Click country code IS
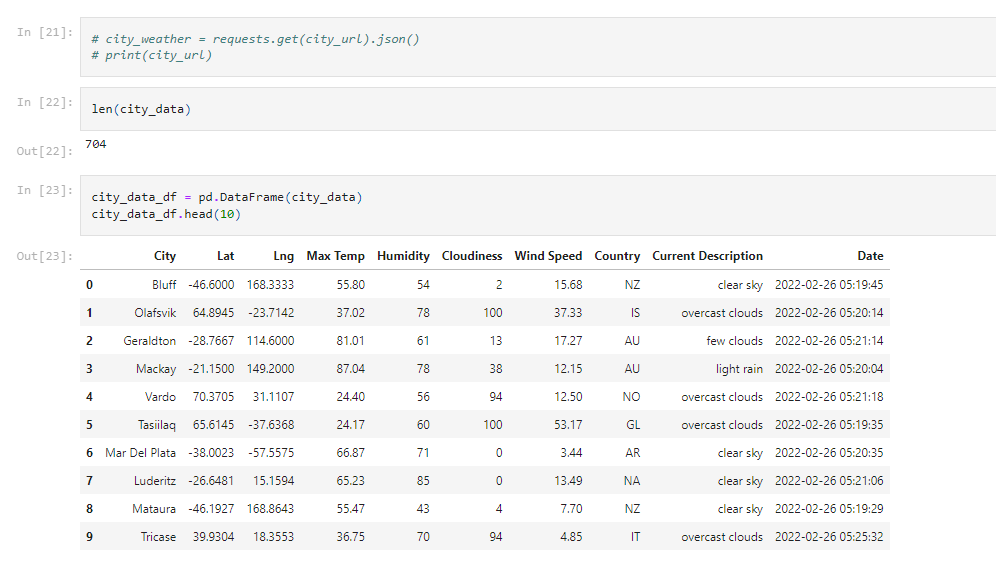The height and width of the screenshot is (567, 996). click(635, 313)
